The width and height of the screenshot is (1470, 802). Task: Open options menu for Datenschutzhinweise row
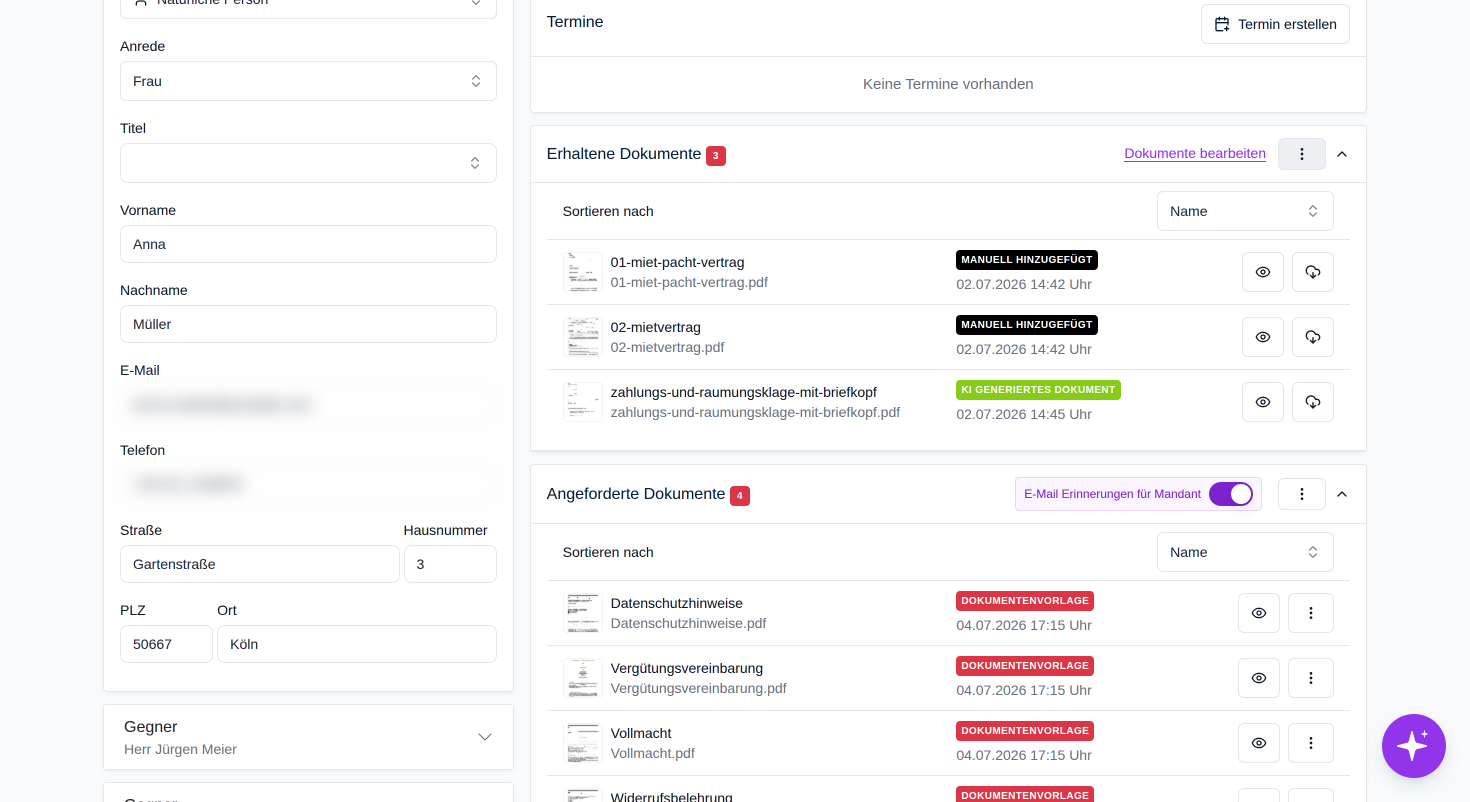(1310, 613)
